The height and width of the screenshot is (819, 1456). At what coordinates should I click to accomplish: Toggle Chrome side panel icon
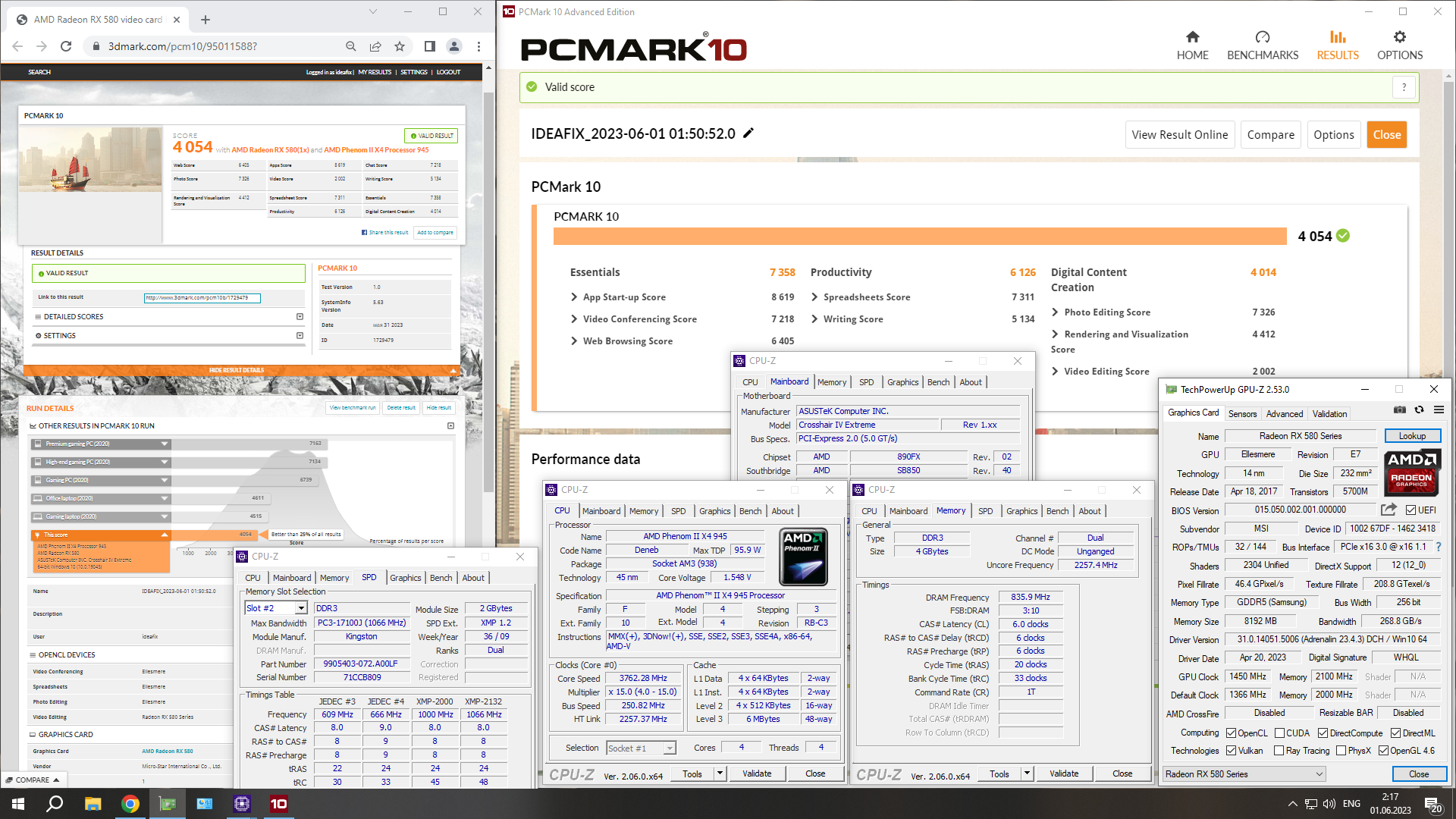click(x=430, y=46)
